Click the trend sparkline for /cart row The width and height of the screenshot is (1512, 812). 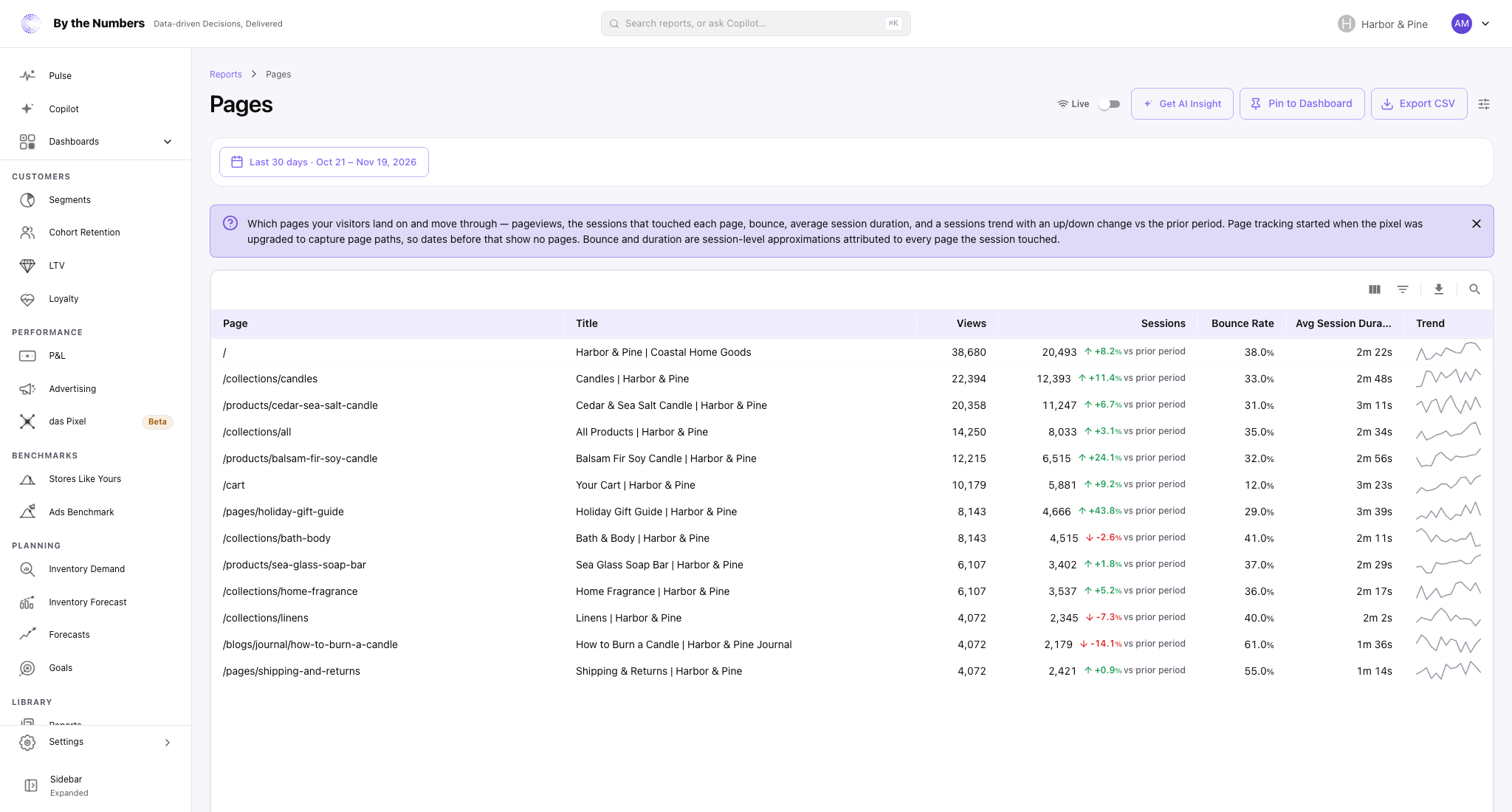(x=1449, y=485)
